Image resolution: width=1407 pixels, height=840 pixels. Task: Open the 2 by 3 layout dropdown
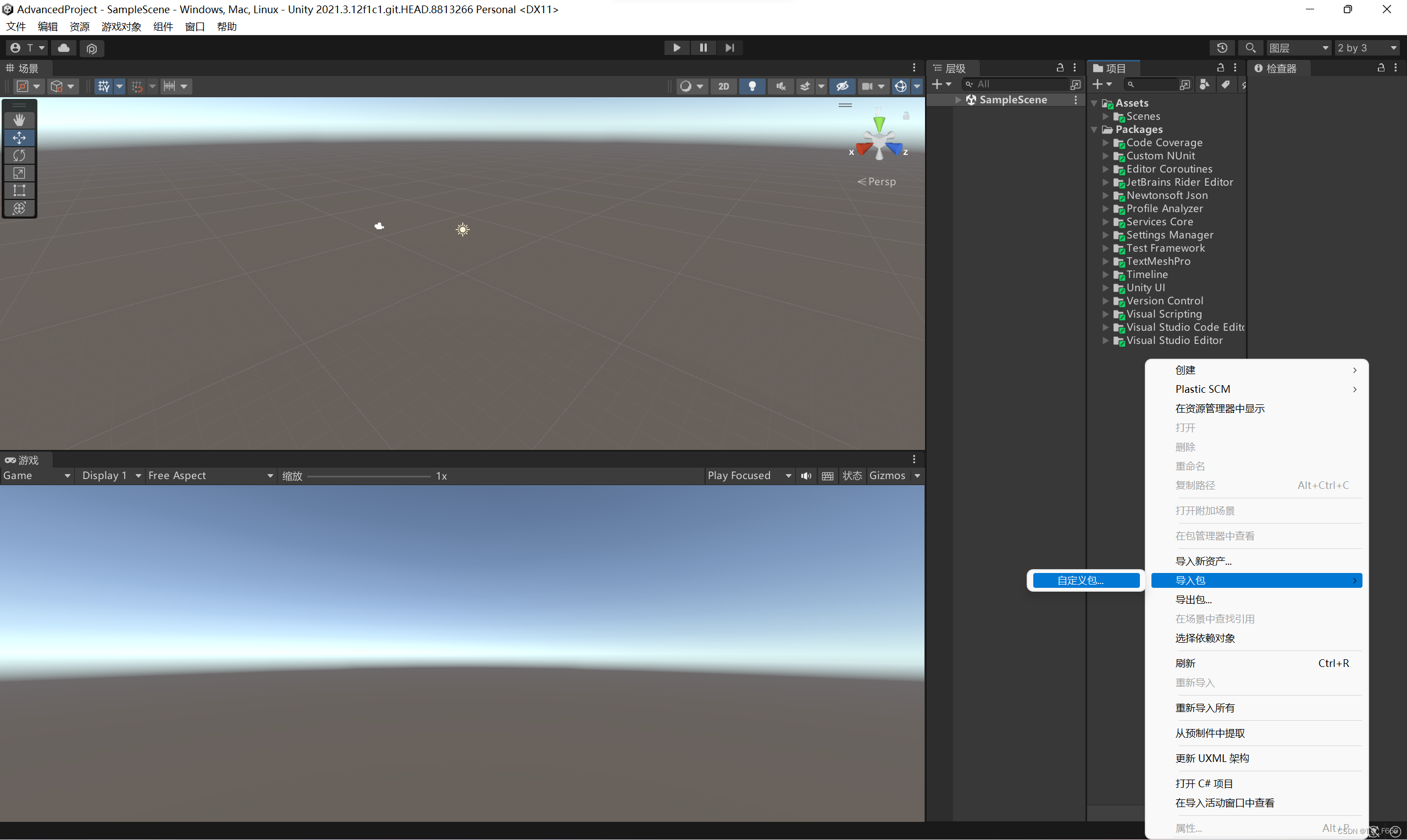1367,48
